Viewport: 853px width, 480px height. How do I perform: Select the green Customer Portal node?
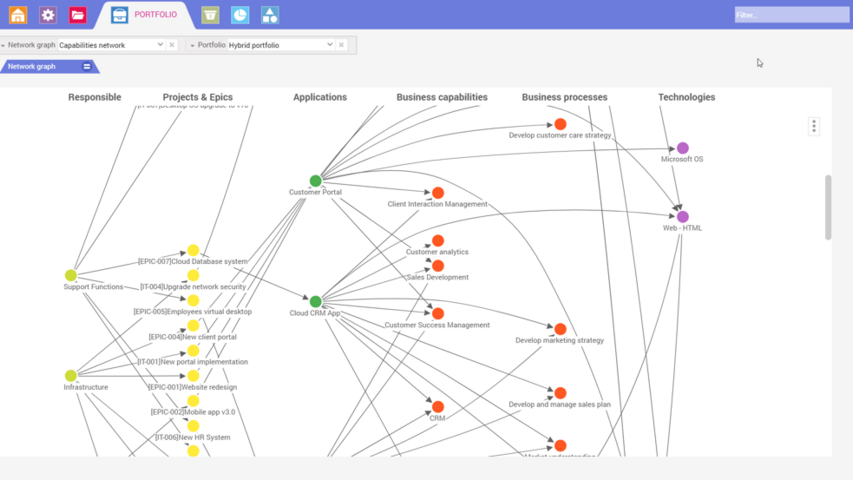click(315, 181)
